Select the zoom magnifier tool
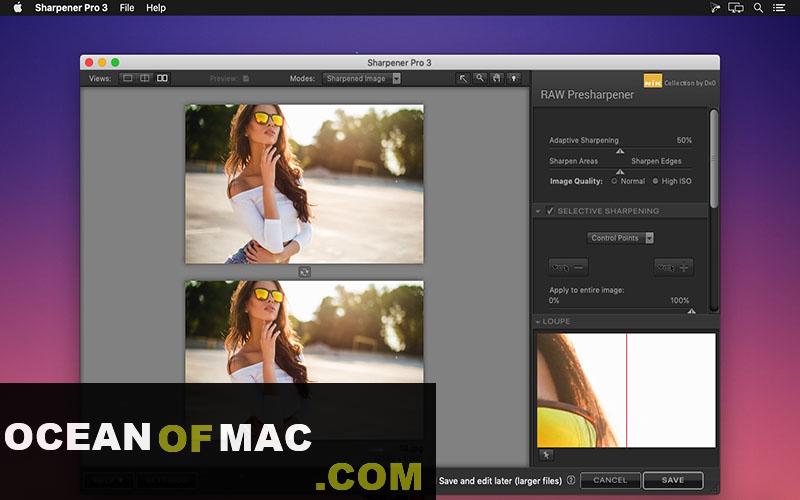This screenshot has width=800, height=500. [x=480, y=78]
